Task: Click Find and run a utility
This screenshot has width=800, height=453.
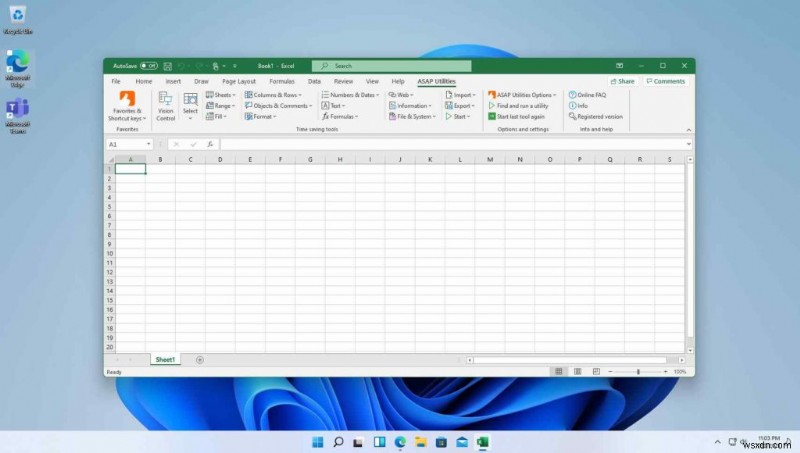Action: coord(518,106)
